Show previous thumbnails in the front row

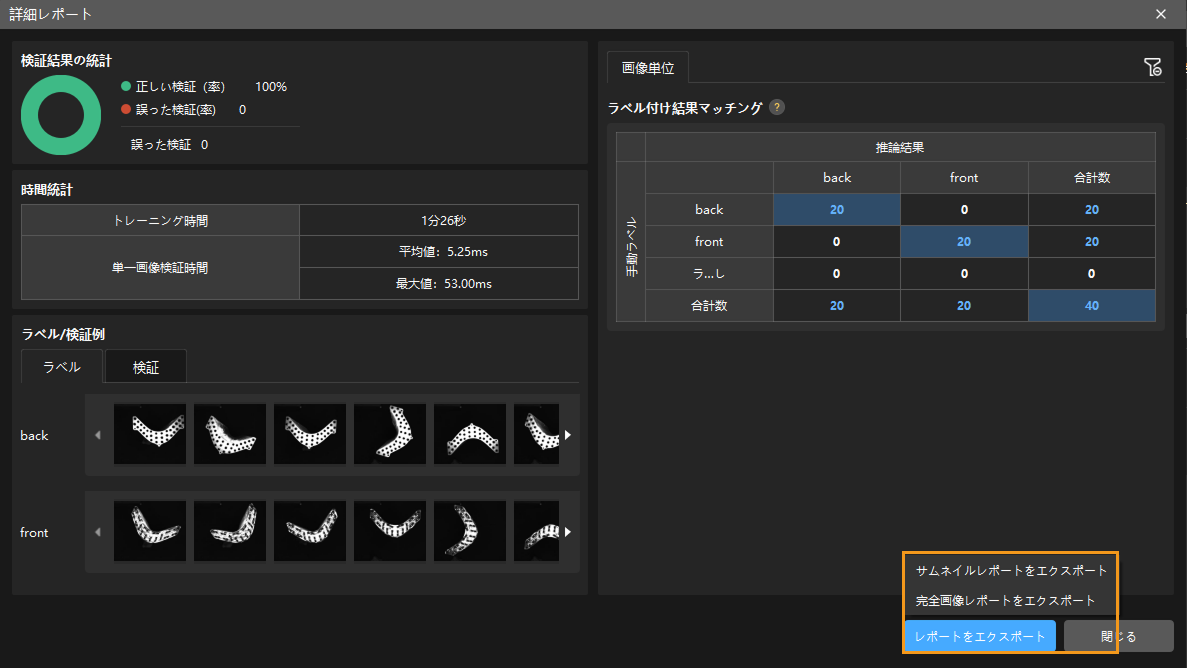click(98, 532)
